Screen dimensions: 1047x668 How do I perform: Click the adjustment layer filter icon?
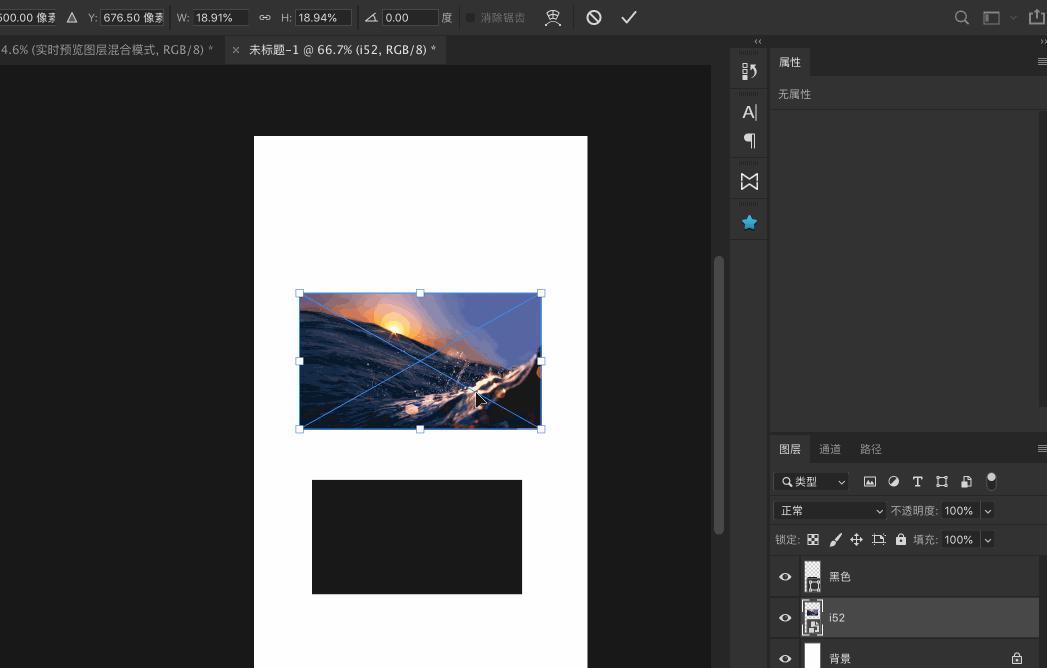point(893,481)
